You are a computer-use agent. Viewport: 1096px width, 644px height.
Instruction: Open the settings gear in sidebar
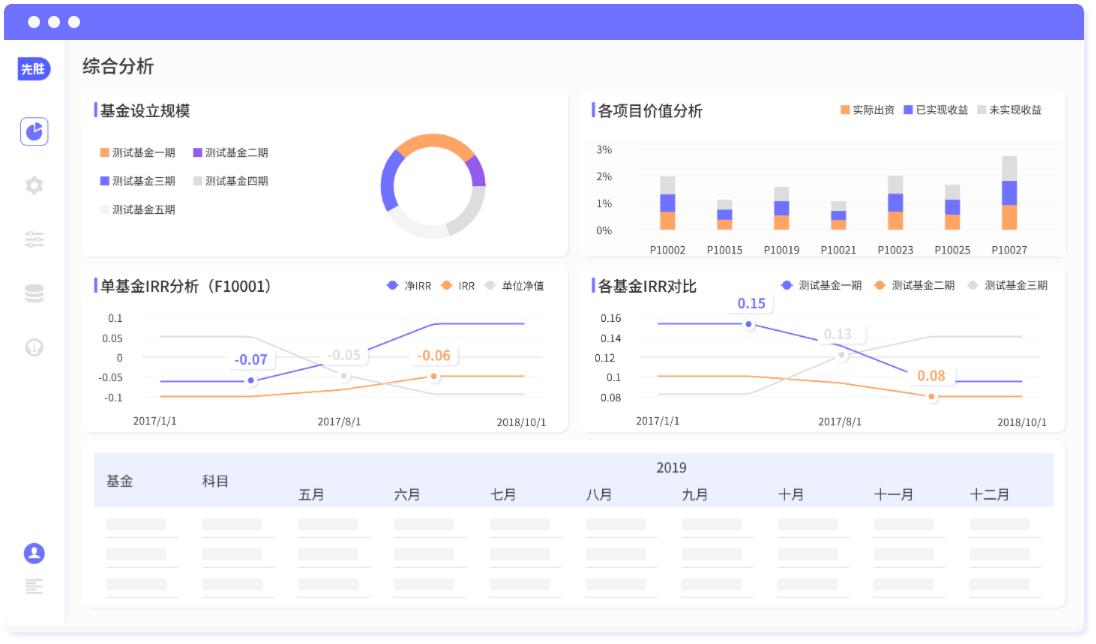(34, 185)
